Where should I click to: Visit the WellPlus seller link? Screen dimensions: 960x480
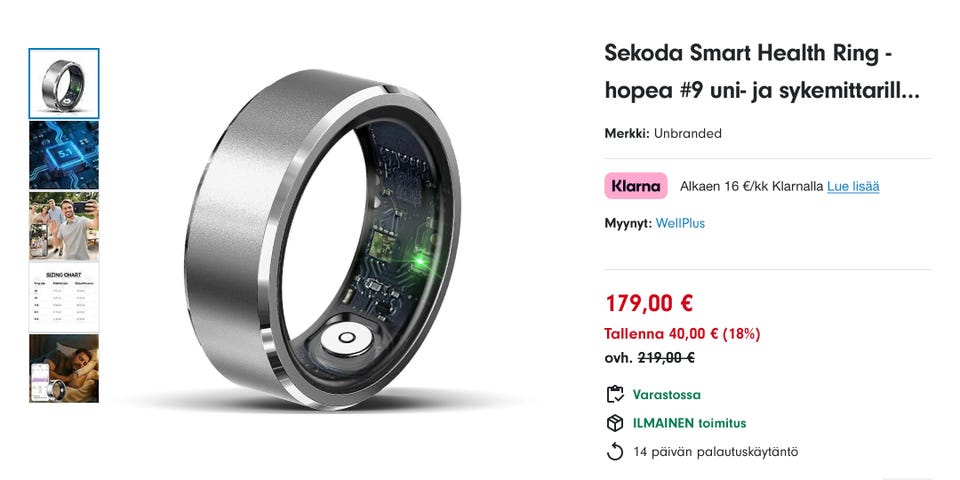[680, 223]
